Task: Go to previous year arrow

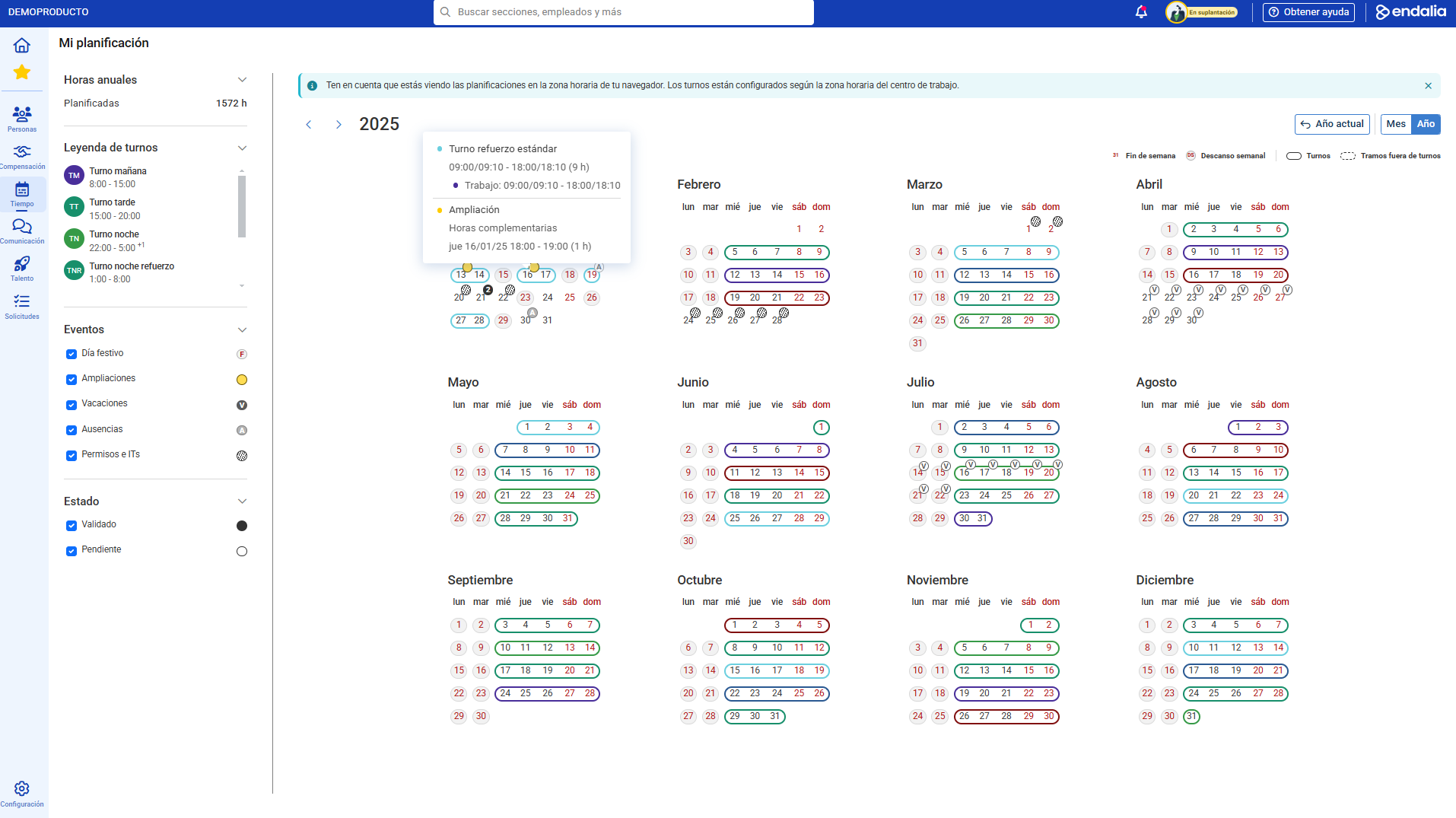Action: point(309,125)
